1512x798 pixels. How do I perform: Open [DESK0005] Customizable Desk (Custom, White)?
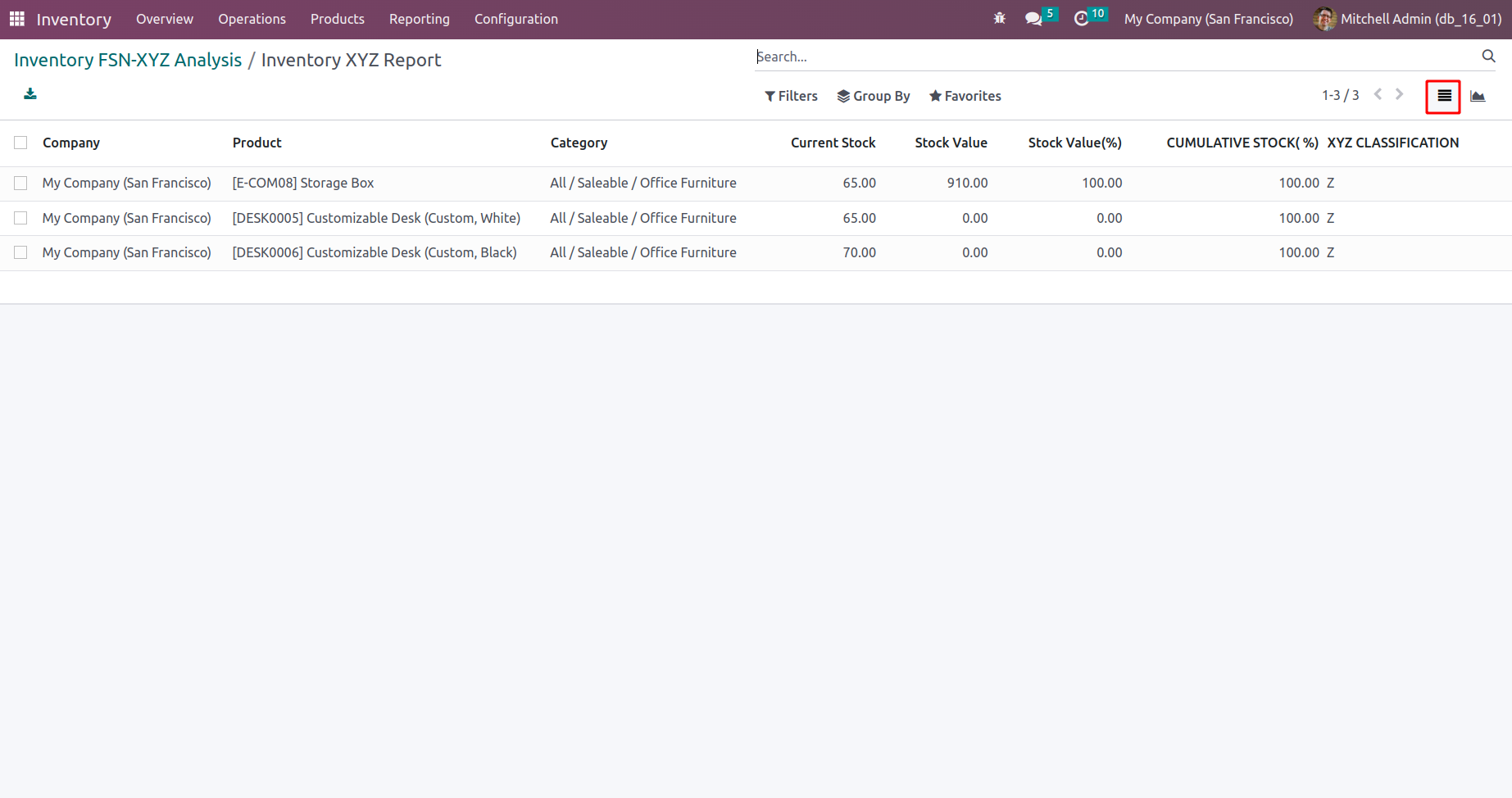[x=376, y=218]
